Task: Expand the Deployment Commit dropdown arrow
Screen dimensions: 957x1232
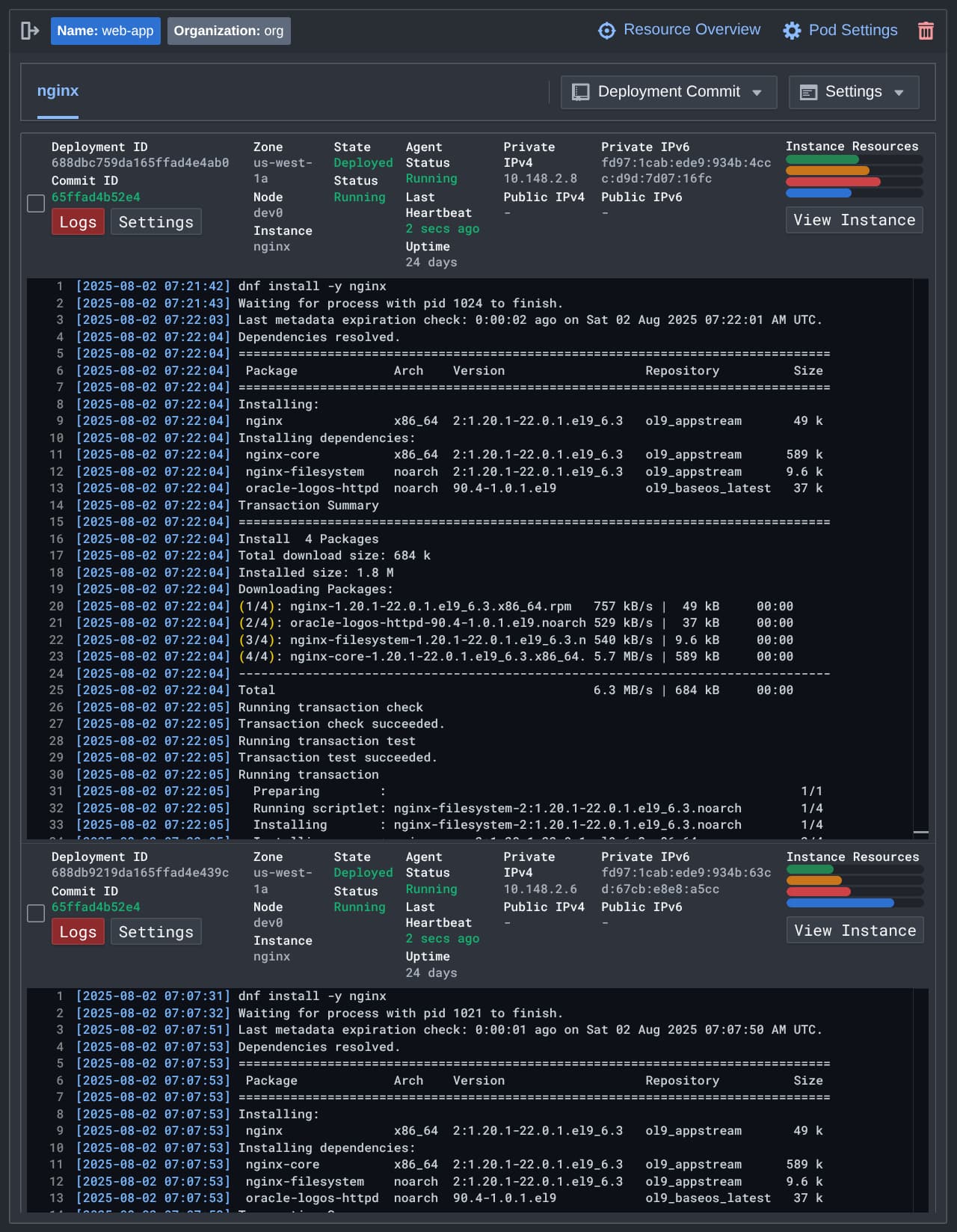Action: (x=757, y=93)
